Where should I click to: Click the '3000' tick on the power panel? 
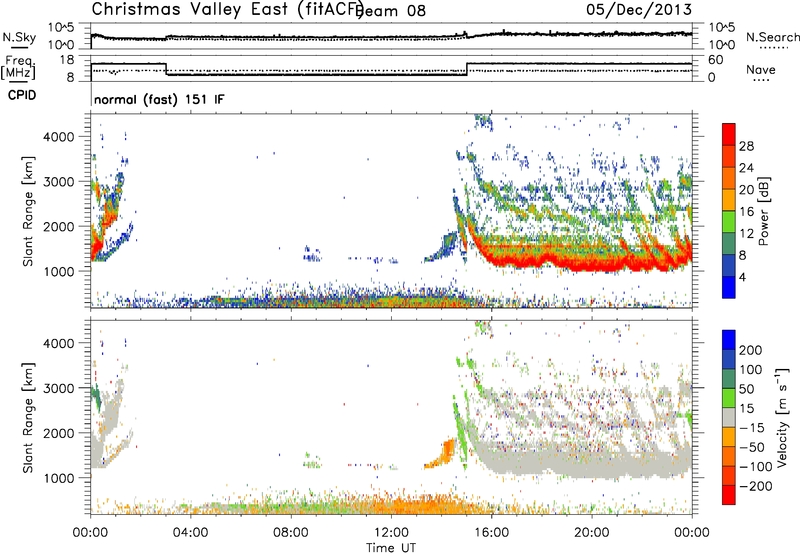click(x=58, y=182)
